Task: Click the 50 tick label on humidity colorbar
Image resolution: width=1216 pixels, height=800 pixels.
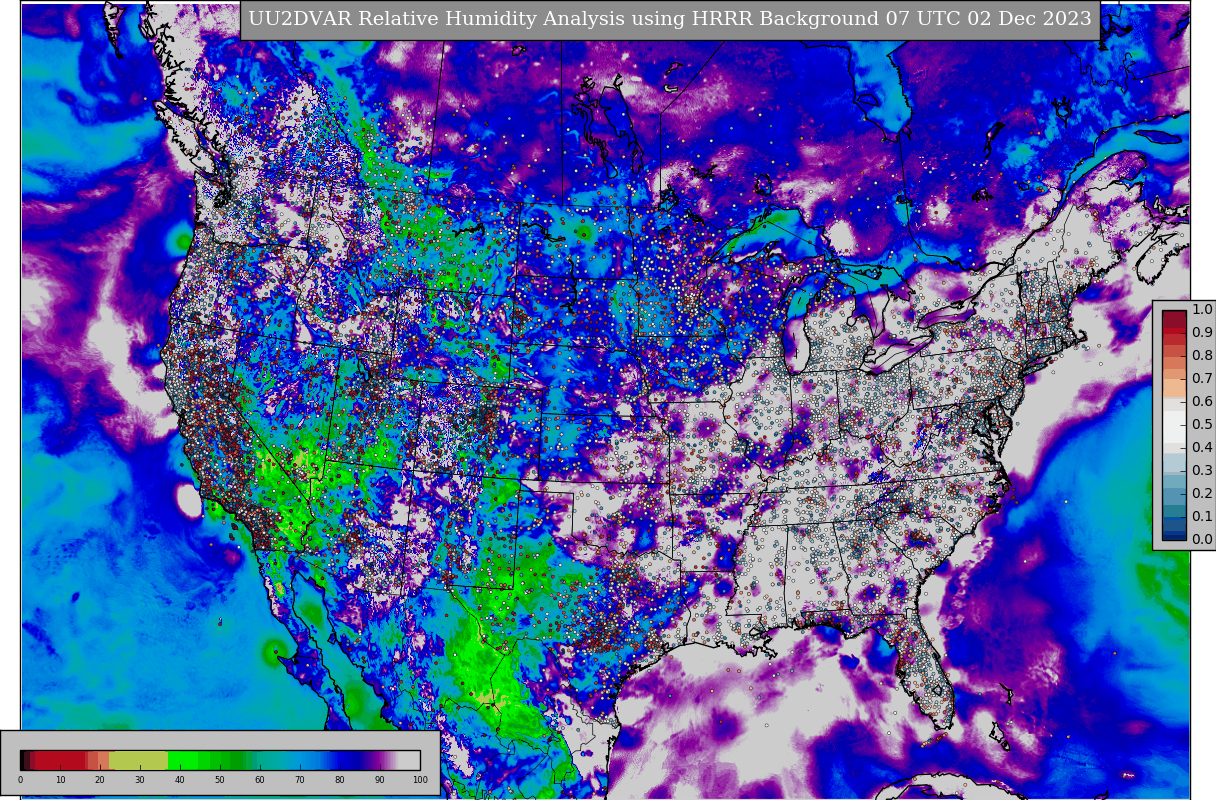Action: (x=220, y=780)
